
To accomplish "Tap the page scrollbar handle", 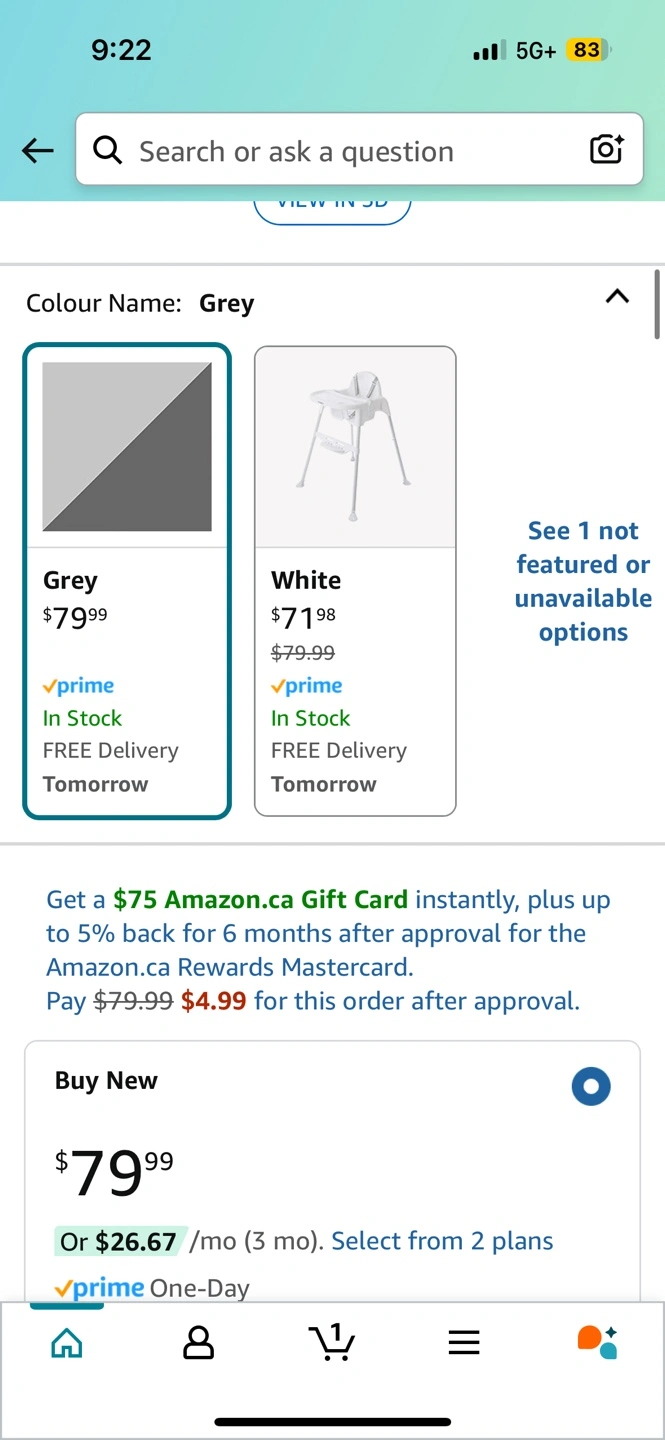I will tap(657, 304).
